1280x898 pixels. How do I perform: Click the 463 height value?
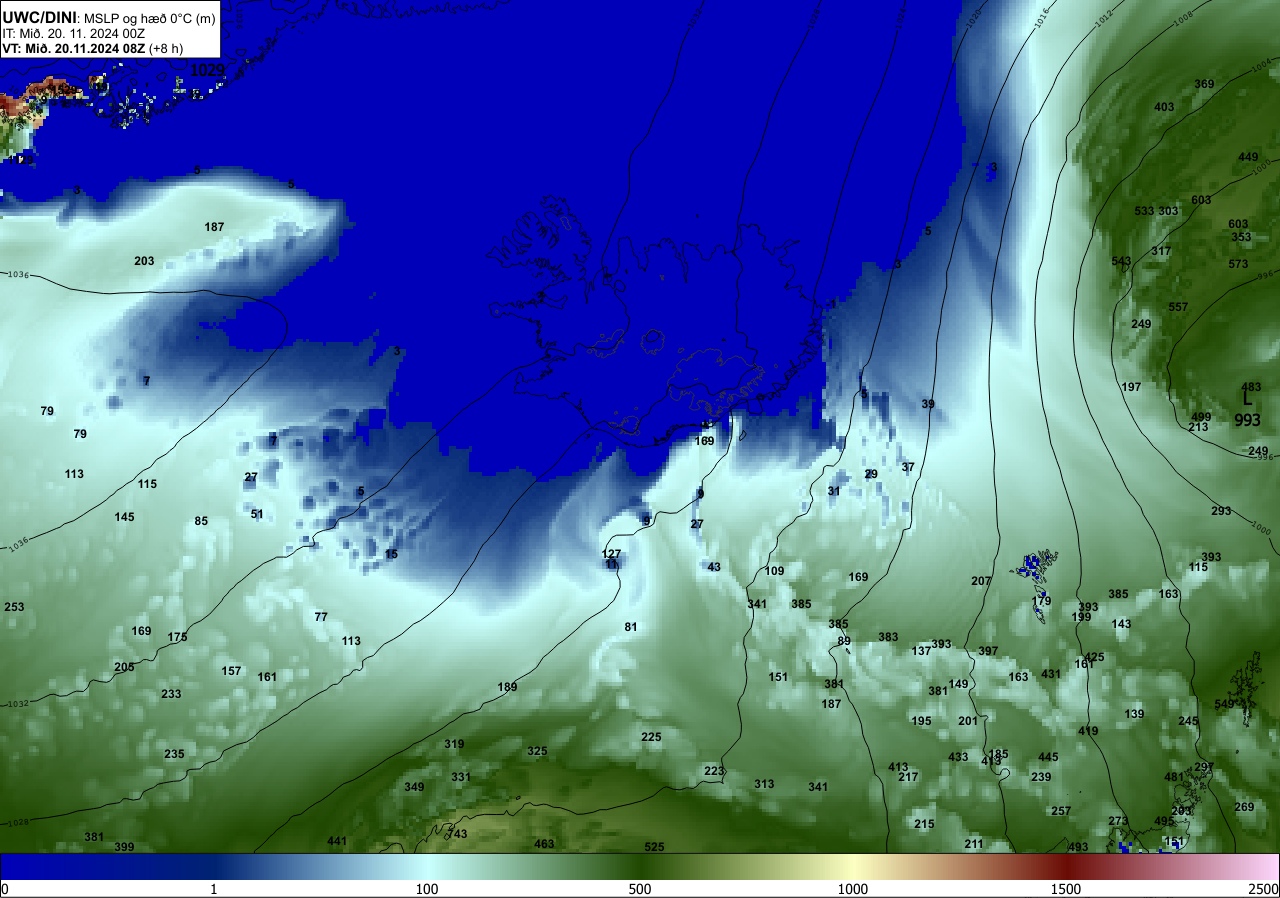pos(544,844)
